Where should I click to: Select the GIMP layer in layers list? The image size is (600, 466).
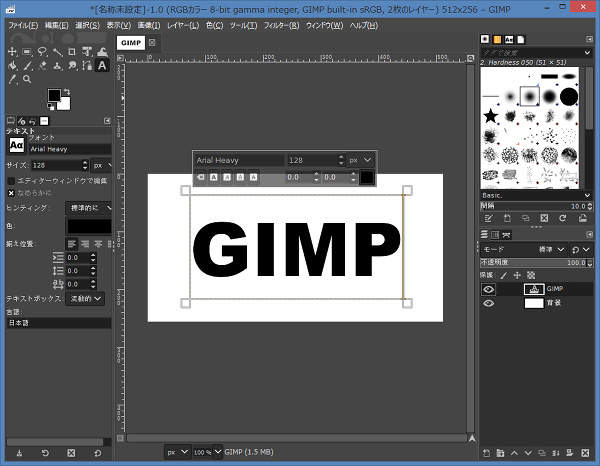(554, 288)
